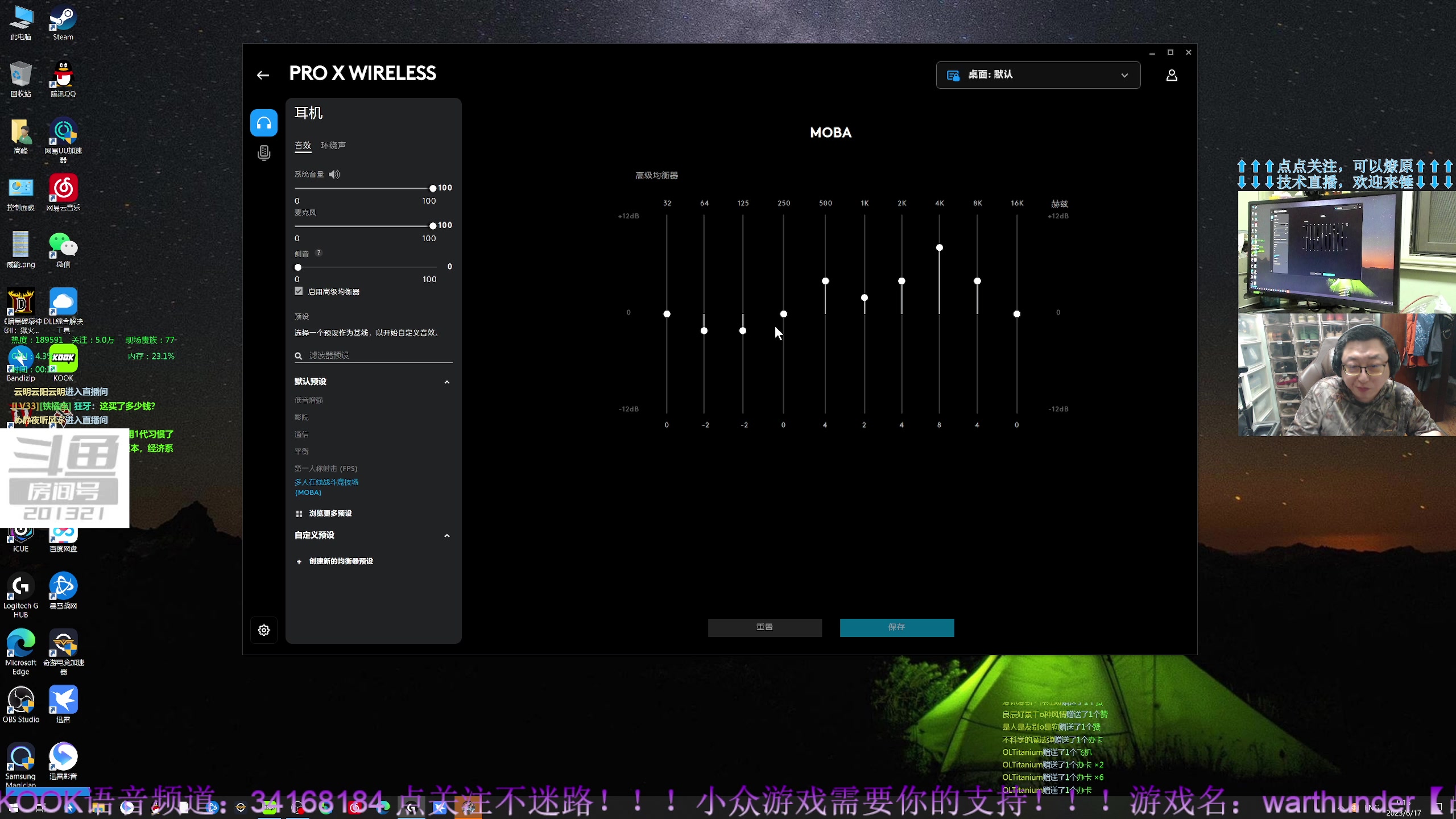Image resolution: width=1456 pixels, height=819 pixels.
Task: Click the teal save button
Action: click(x=896, y=627)
